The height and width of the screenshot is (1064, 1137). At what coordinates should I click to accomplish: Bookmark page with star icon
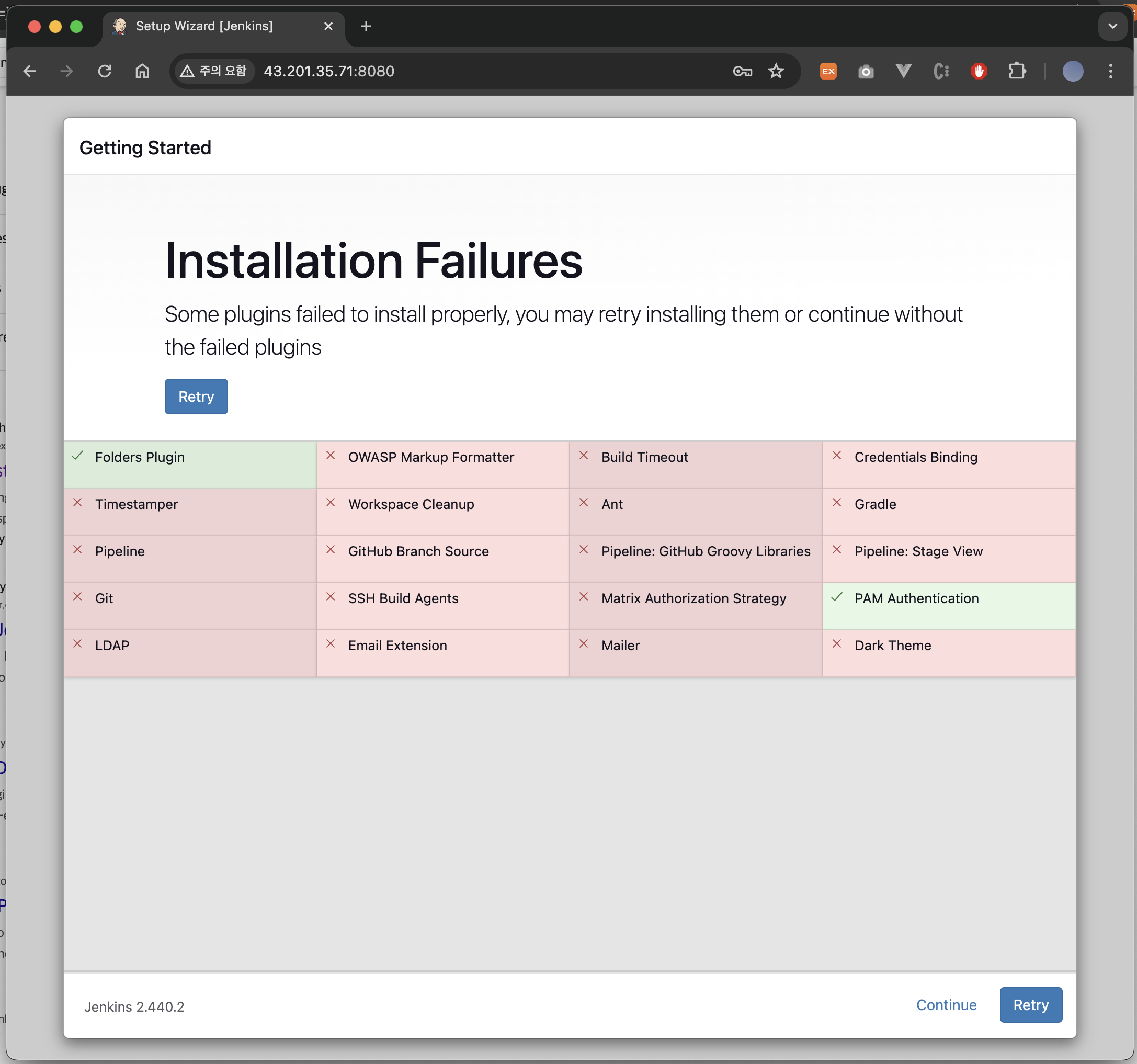pyautogui.click(x=776, y=71)
